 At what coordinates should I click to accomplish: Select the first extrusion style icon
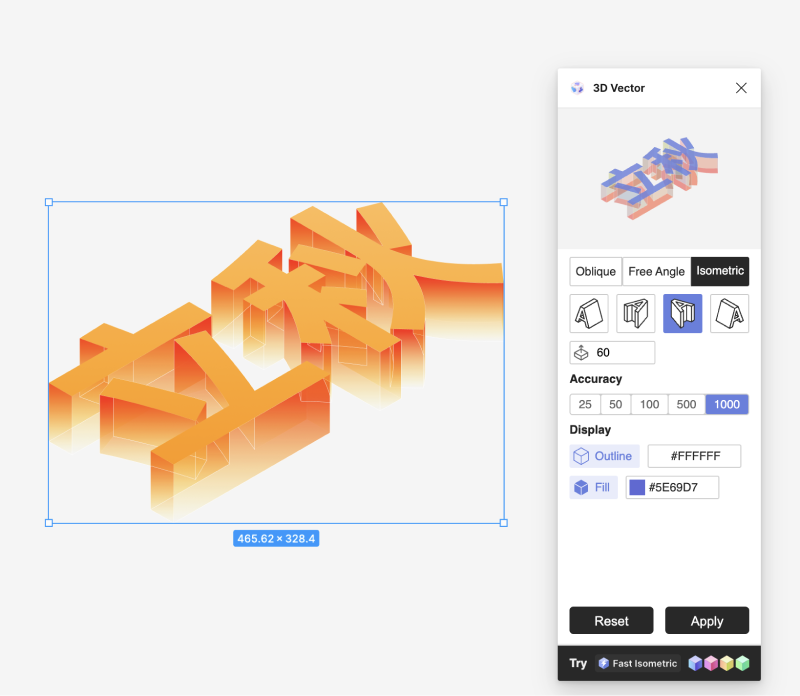click(x=588, y=313)
